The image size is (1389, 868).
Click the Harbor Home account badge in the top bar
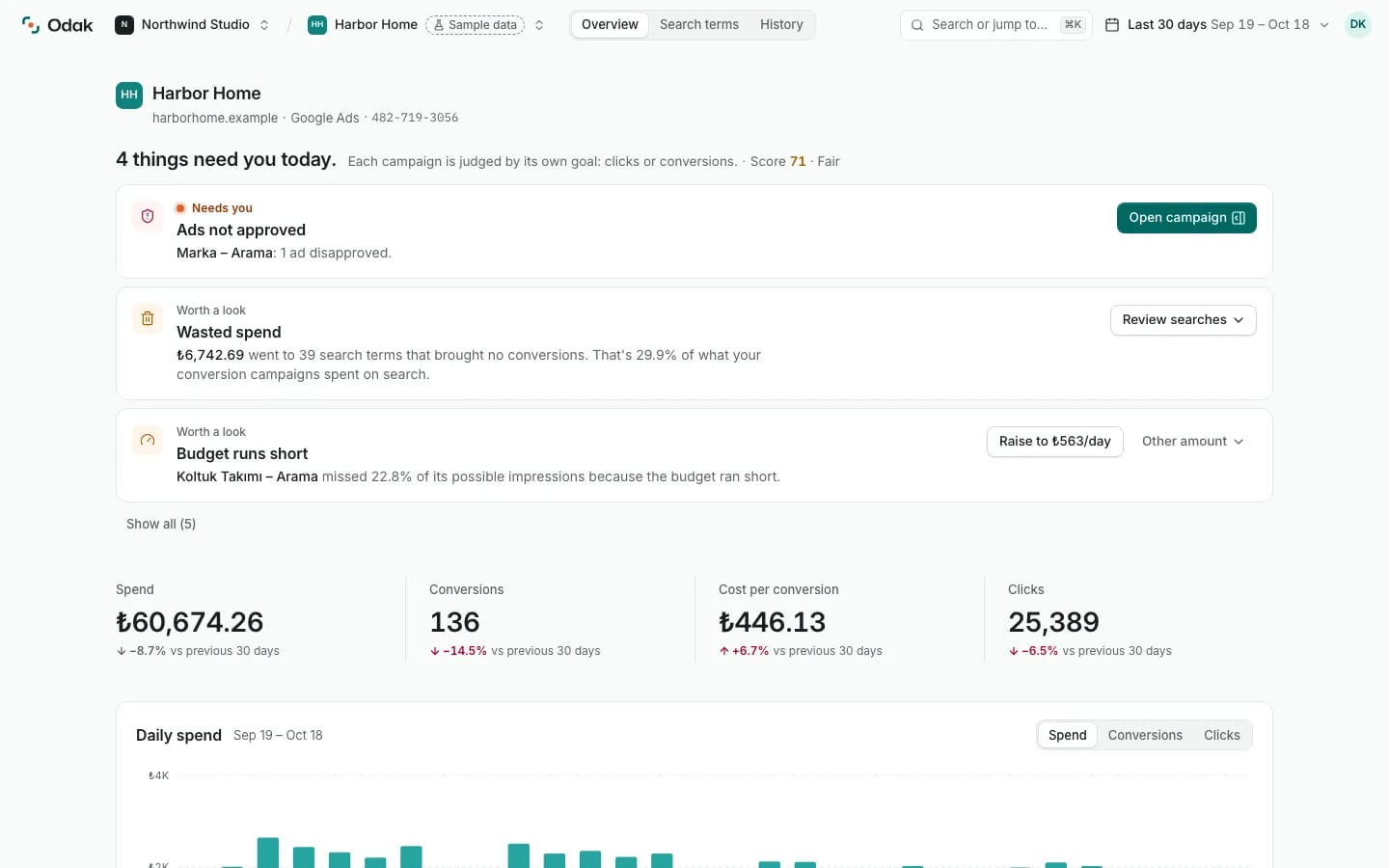[x=317, y=25]
